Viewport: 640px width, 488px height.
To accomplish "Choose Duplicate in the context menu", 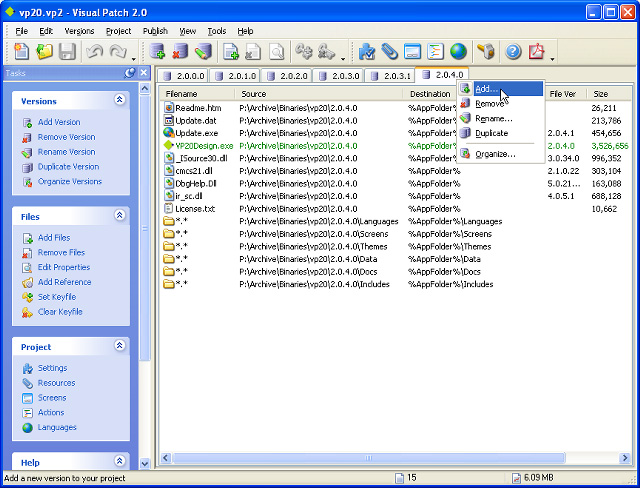I will 501,133.
